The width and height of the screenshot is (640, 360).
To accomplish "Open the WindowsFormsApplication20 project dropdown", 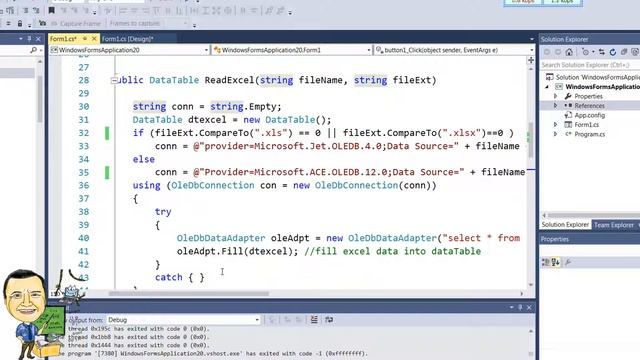I will 206,50.
